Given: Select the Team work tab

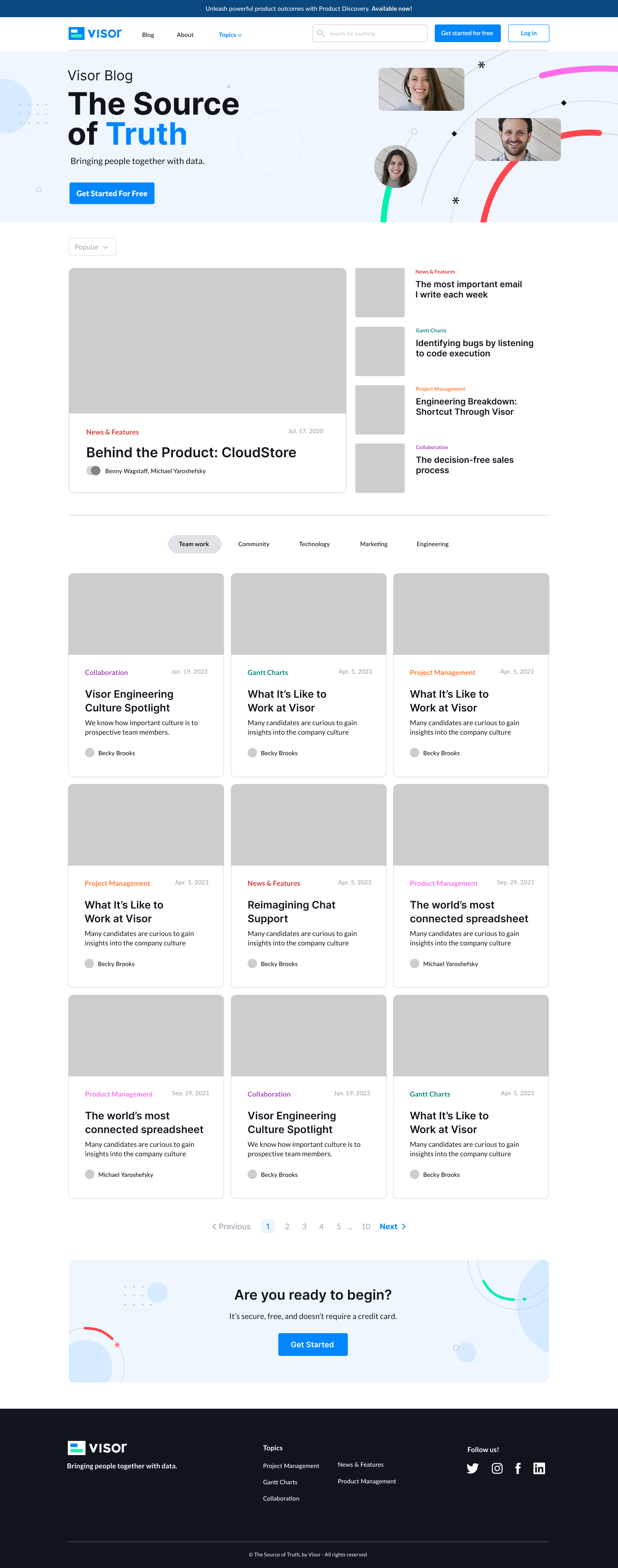Looking at the screenshot, I should 194,544.
